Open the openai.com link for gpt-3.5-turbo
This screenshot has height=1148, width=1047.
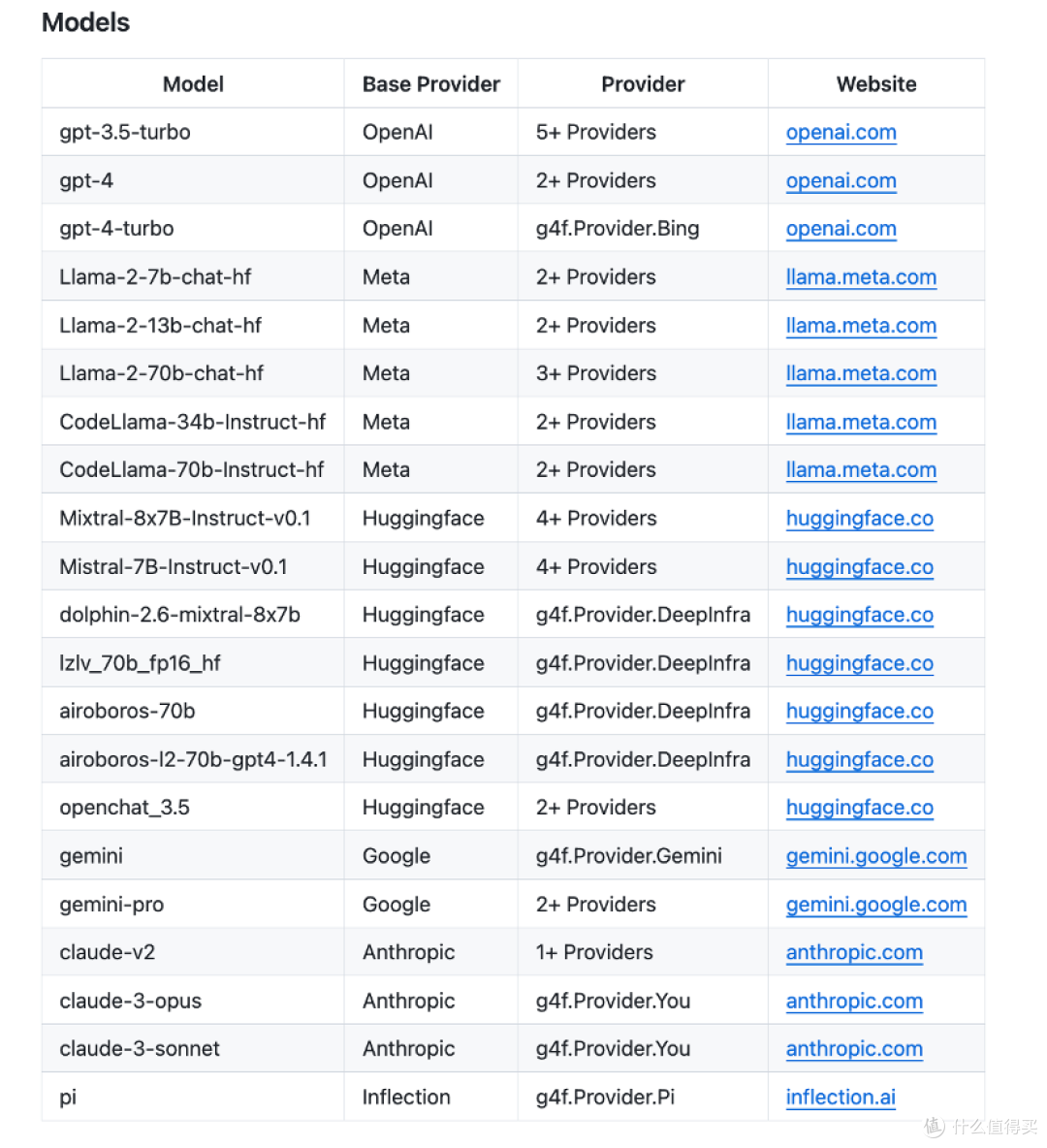(841, 133)
